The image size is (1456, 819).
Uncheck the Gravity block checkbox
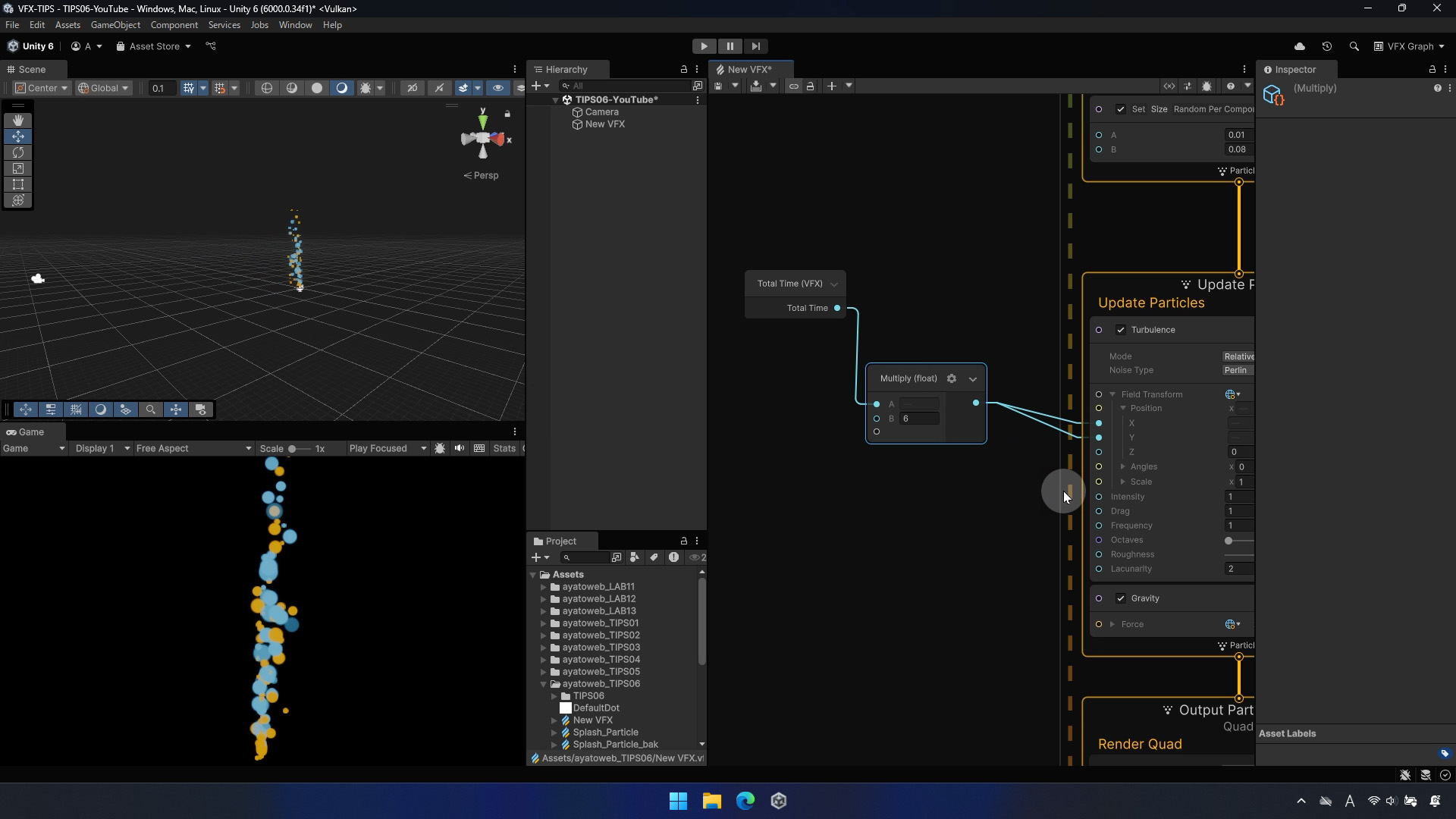coord(1121,598)
